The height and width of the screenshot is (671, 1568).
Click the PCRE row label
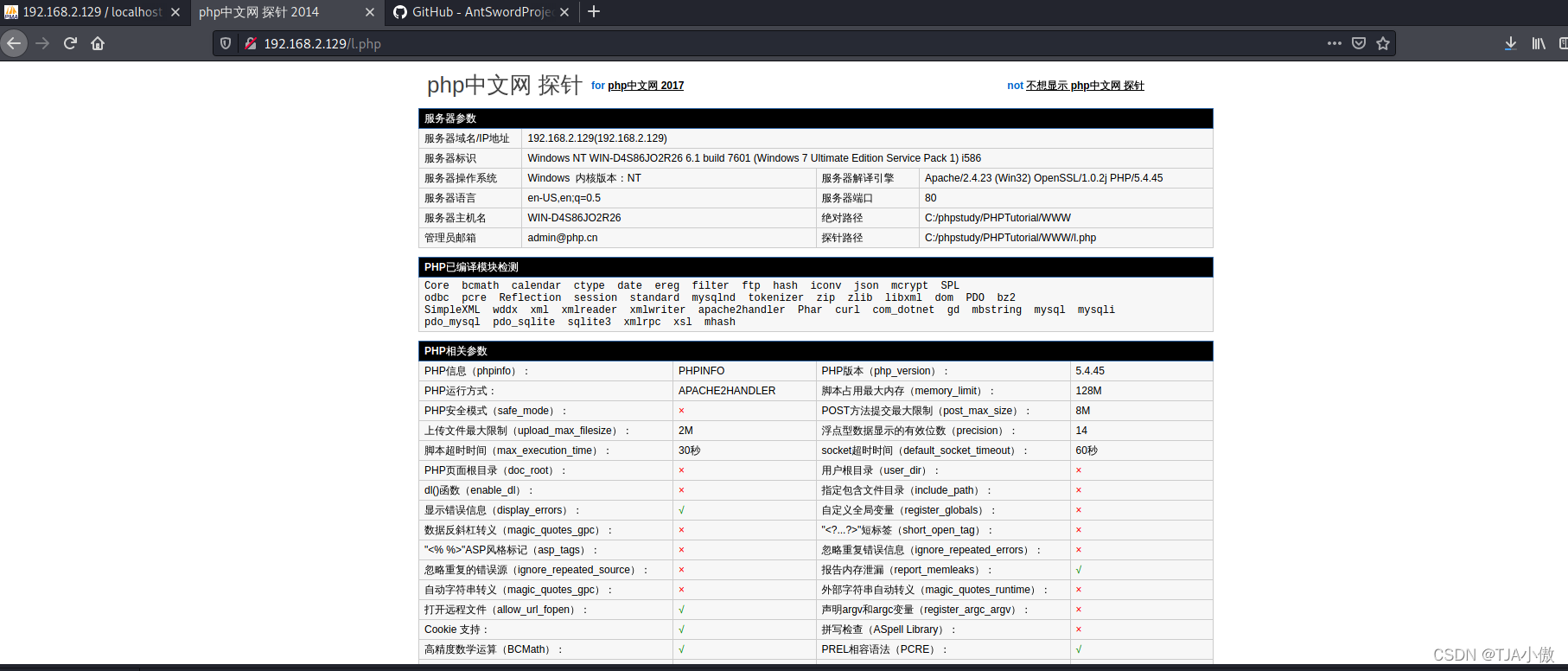[884, 649]
